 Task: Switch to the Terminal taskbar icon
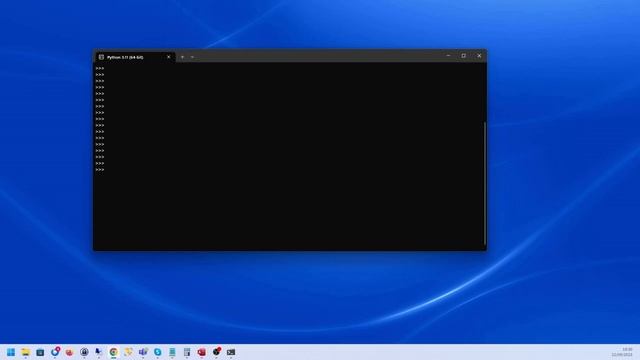[x=231, y=352]
